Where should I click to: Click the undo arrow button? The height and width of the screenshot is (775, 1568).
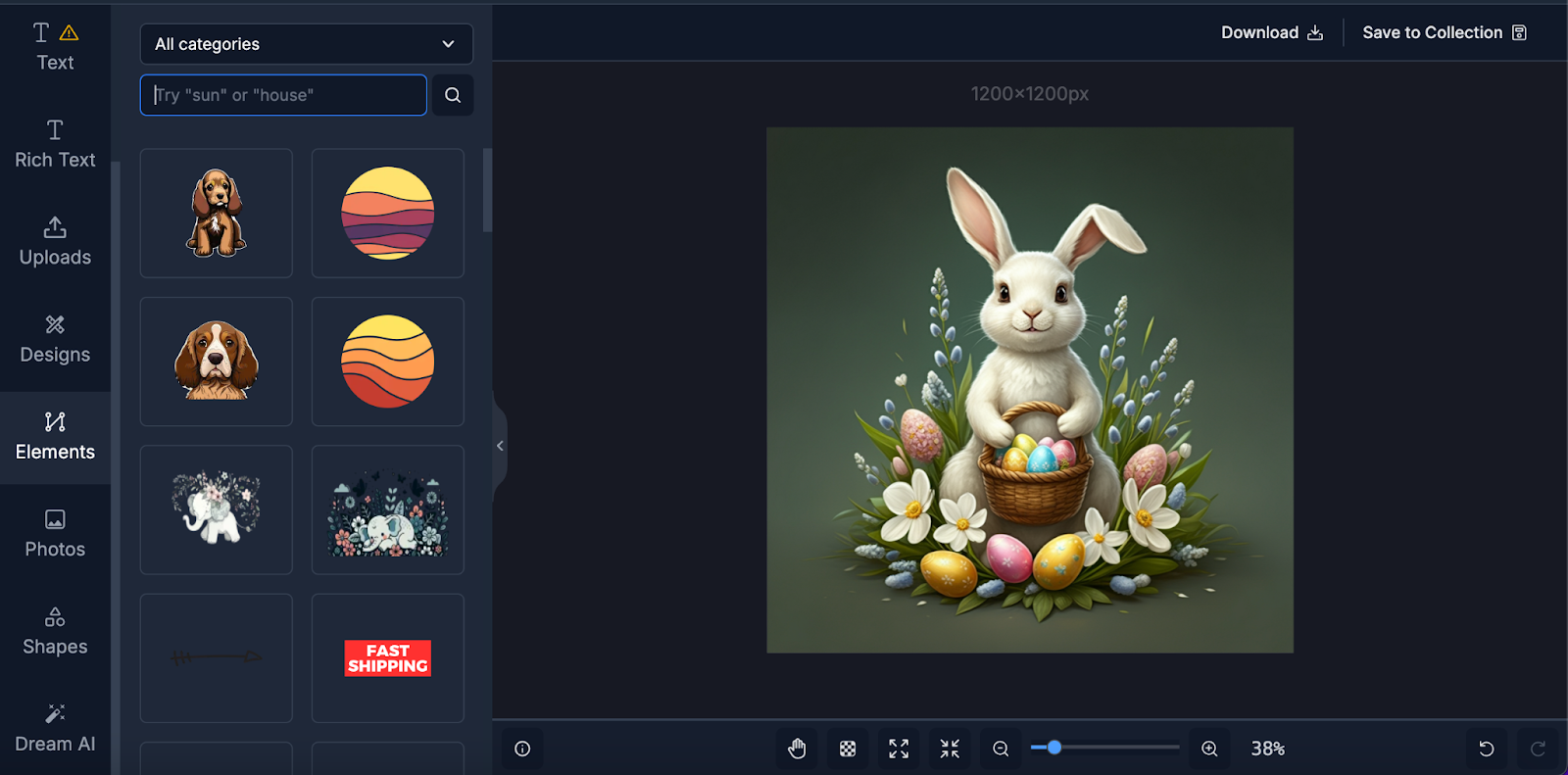(x=1487, y=749)
